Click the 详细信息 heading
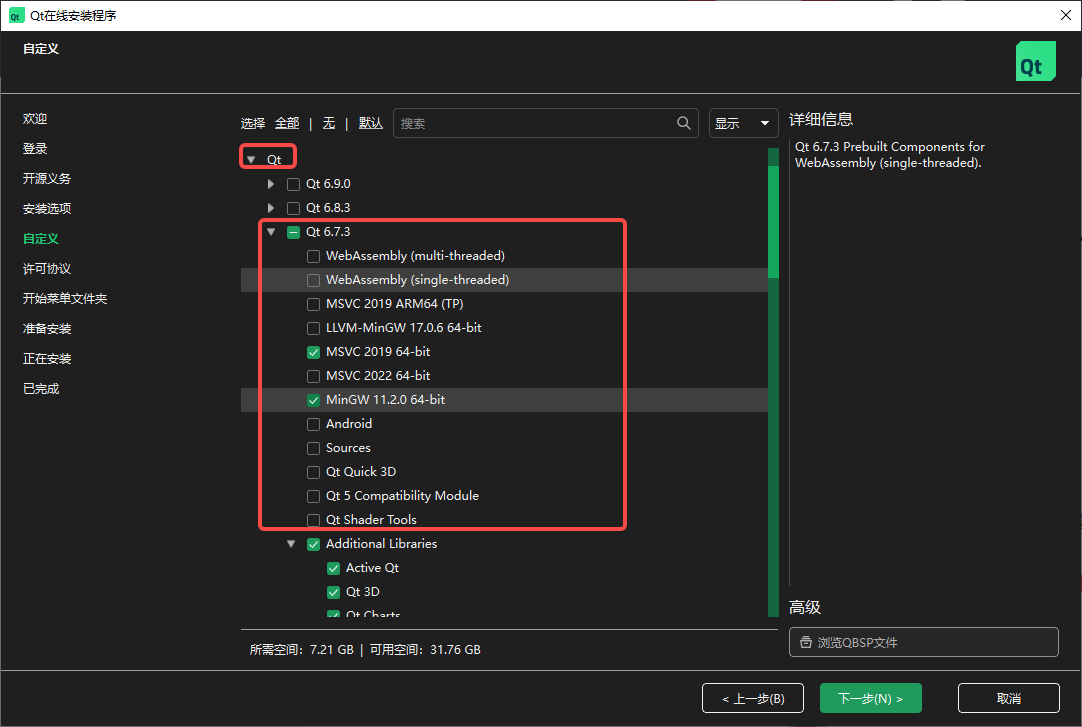Screen dimensions: 1082x727 point(821,119)
